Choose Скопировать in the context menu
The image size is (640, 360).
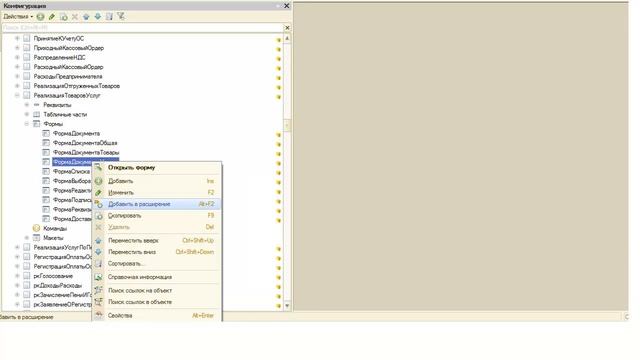(x=157, y=216)
